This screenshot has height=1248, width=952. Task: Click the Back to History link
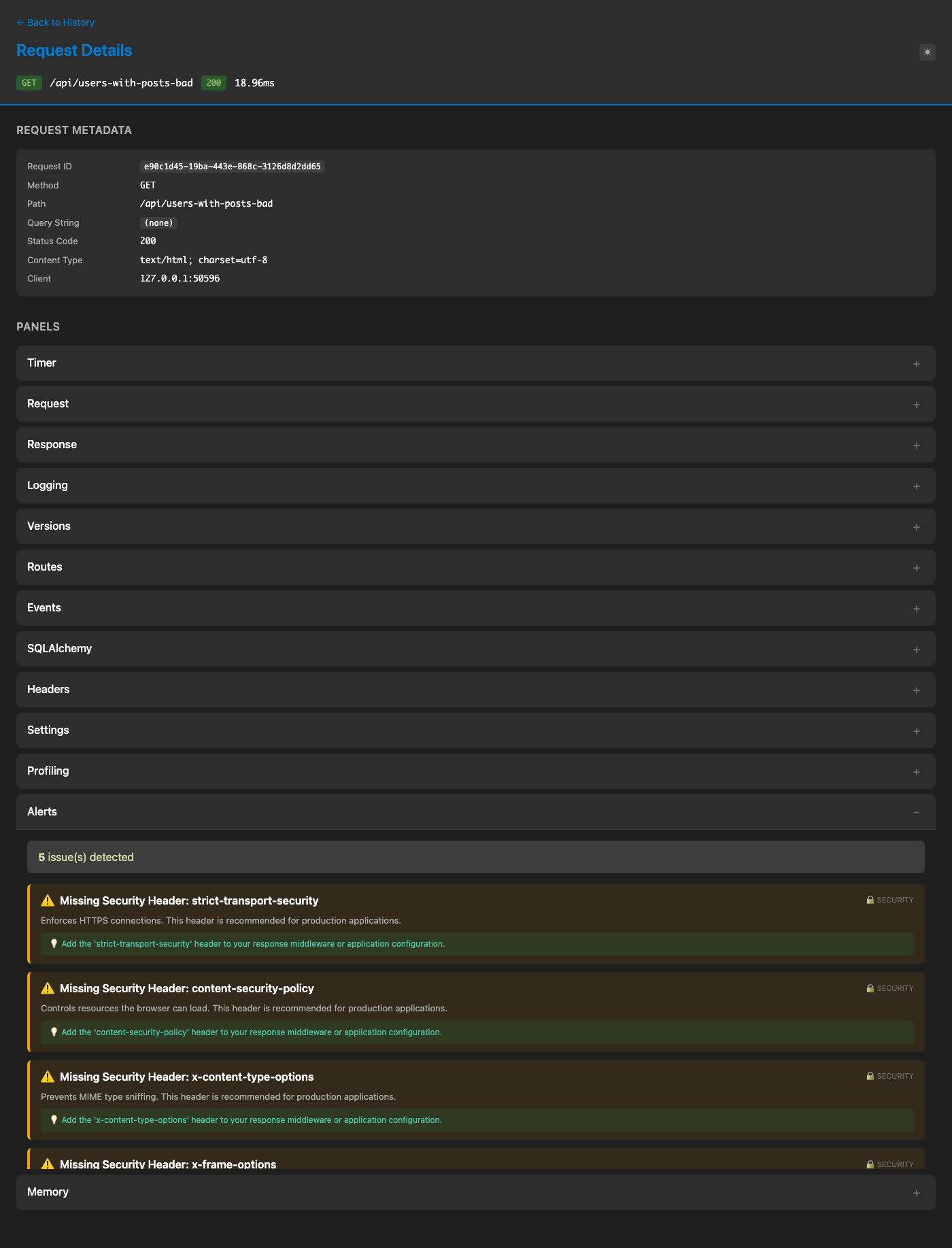pos(55,22)
